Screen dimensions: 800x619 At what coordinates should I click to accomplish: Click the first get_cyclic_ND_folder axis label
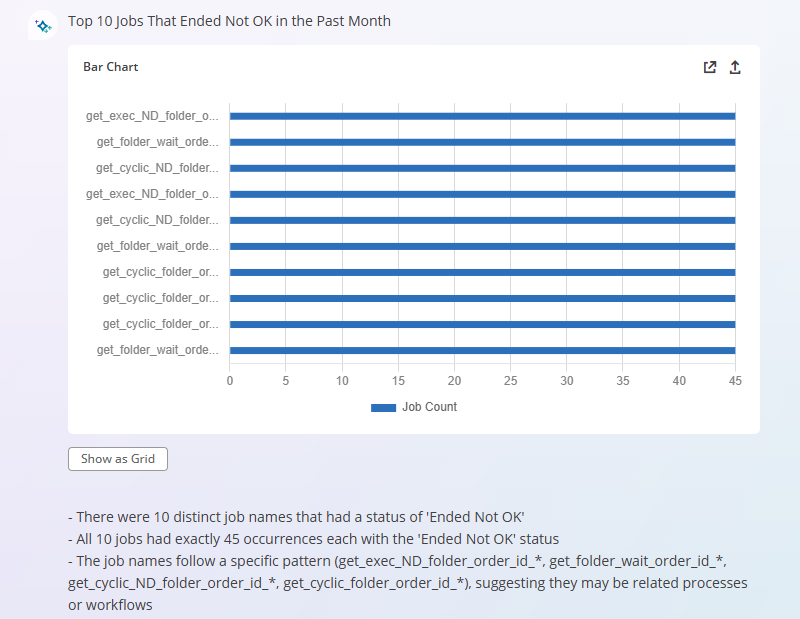coord(157,168)
